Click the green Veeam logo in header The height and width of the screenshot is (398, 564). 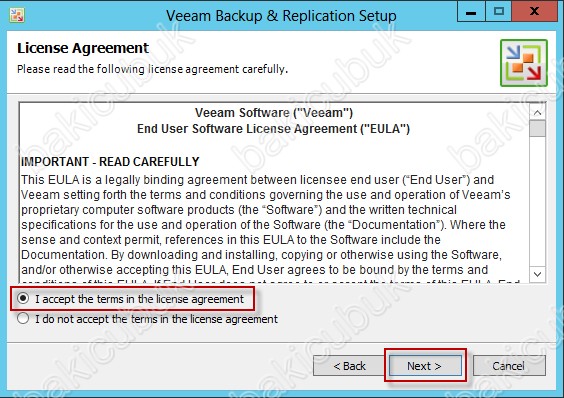pyautogui.click(x=524, y=63)
